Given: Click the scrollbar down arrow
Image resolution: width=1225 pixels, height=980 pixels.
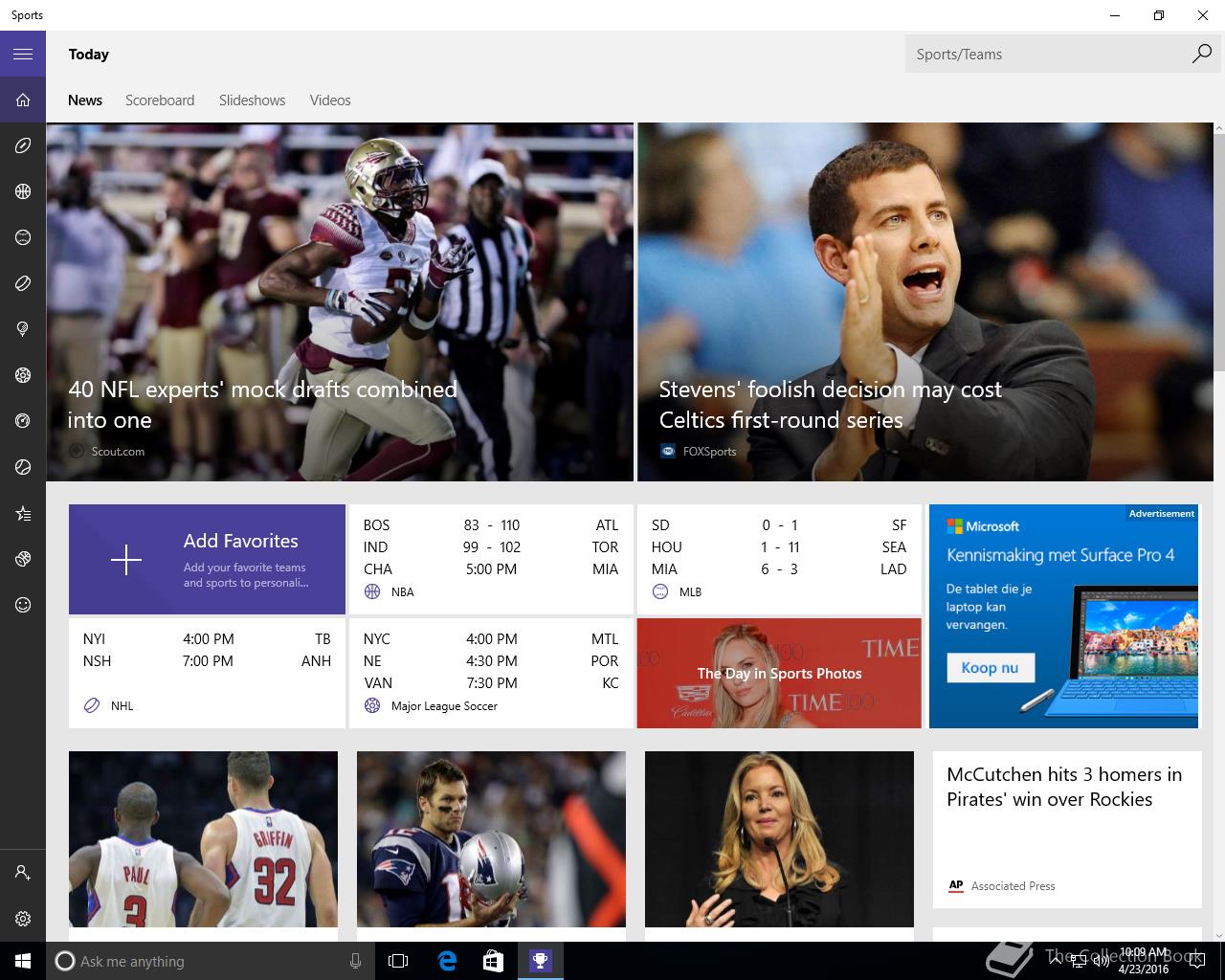Looking at the screenshot, I should (x=1219, y=935).
